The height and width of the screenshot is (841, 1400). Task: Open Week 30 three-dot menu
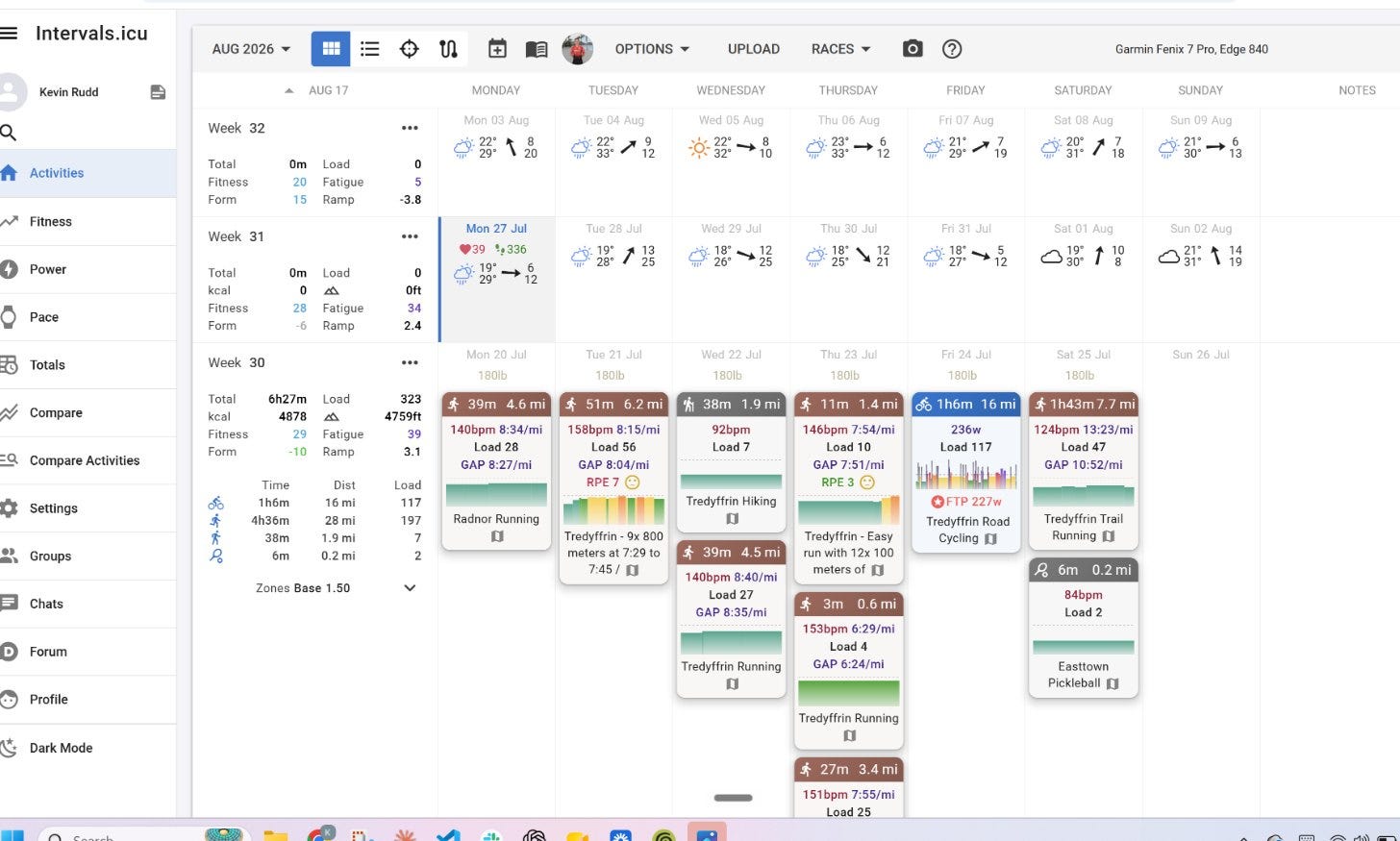point(410,362)
